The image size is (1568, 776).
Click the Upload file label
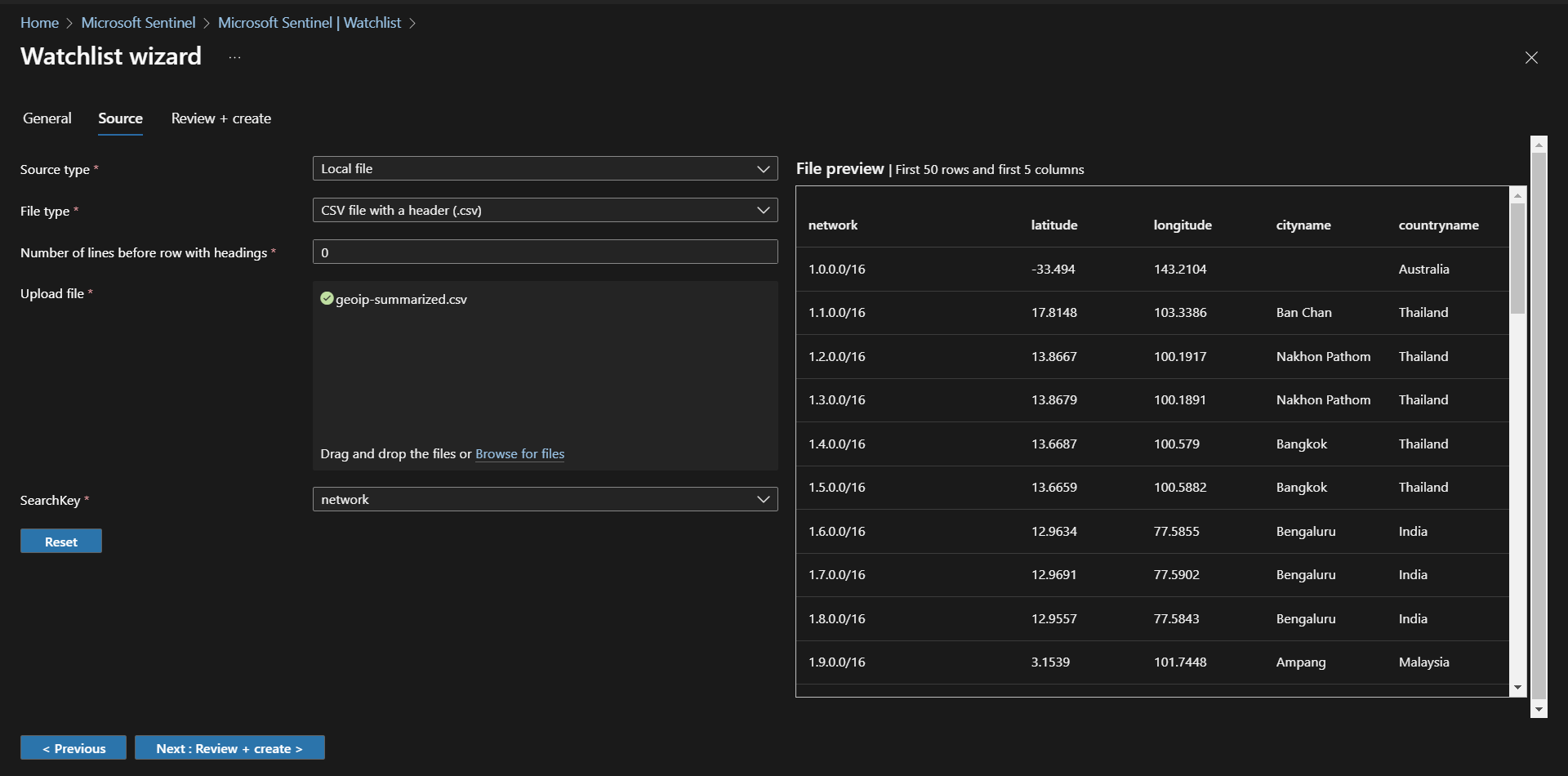[52, 293]
